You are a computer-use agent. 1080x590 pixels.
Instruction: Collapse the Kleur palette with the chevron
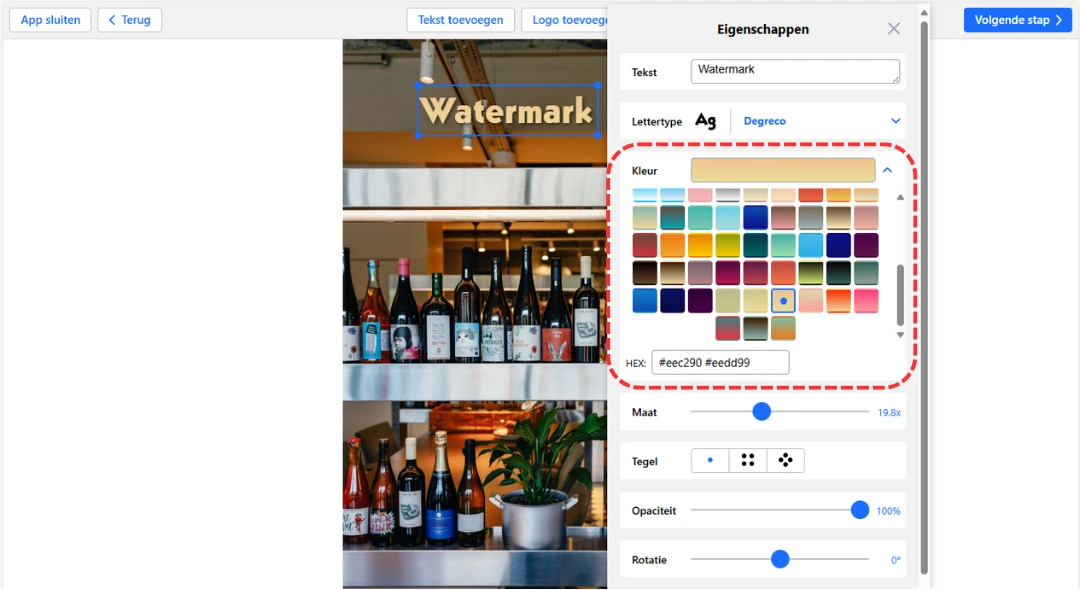click(x=887, y=169)
